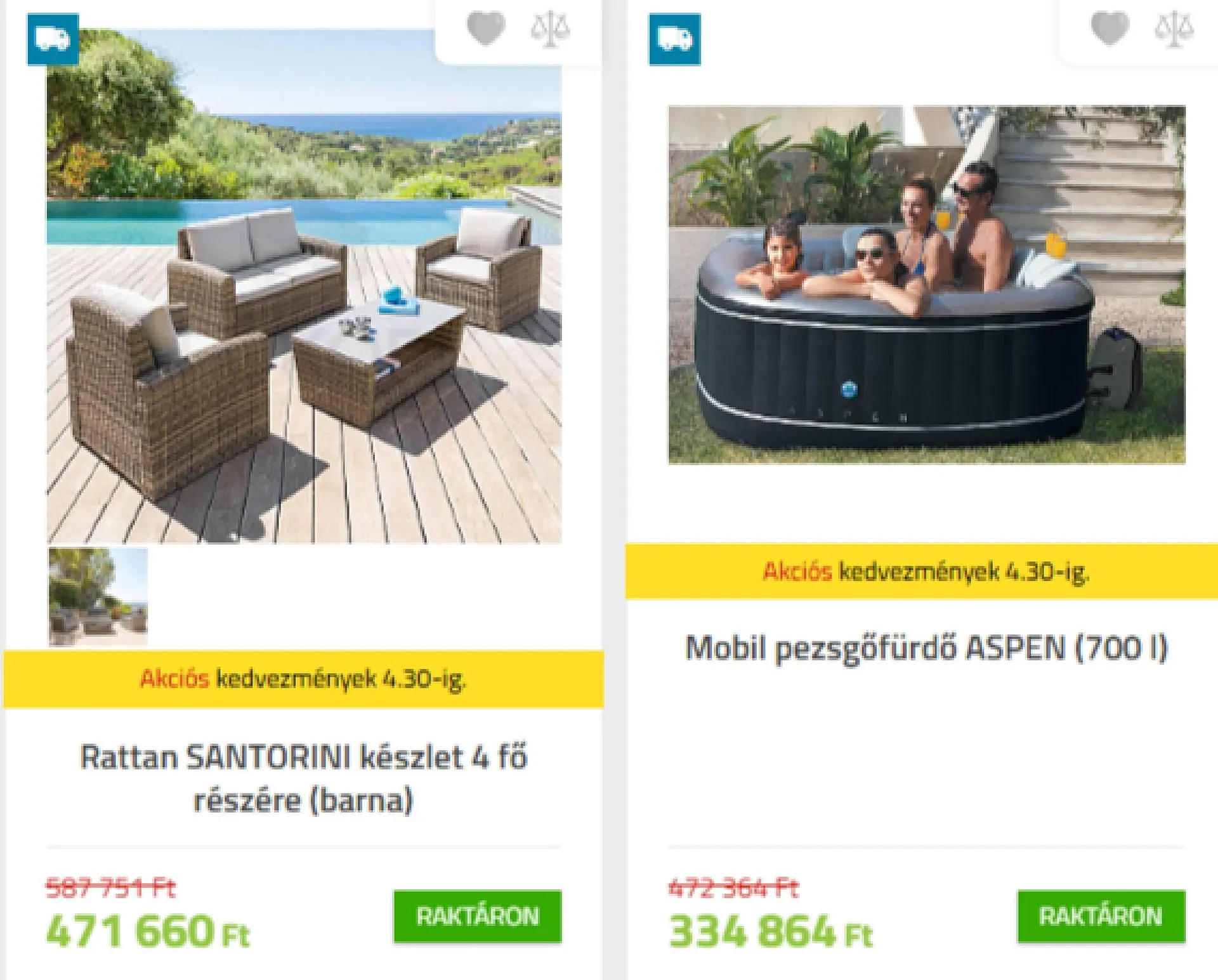Click the yellow promo banner under Aspen image
This screenshot has height=980, width=1218.
922,572
